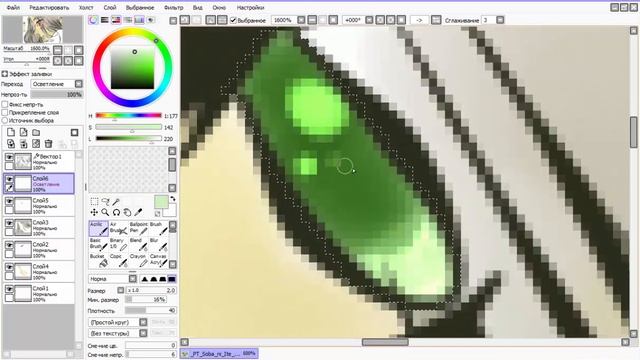Select the eyedropper color picker tool
The width and height of the screenshot is (640, 360).
[138, 212]
